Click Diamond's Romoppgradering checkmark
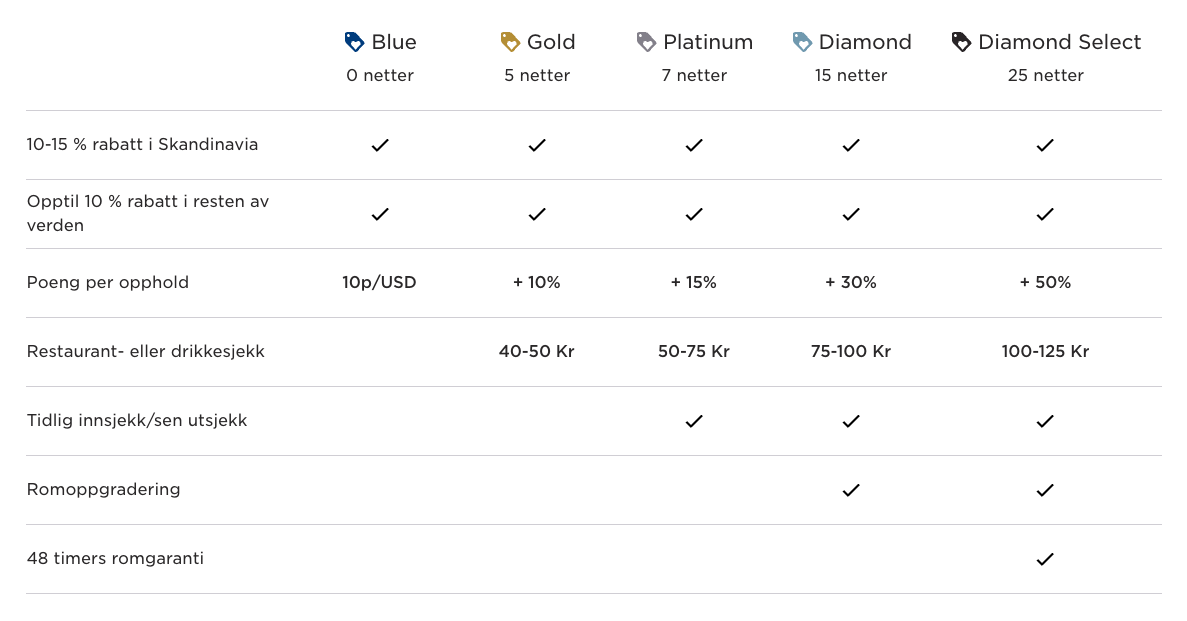 pos(851,490)
